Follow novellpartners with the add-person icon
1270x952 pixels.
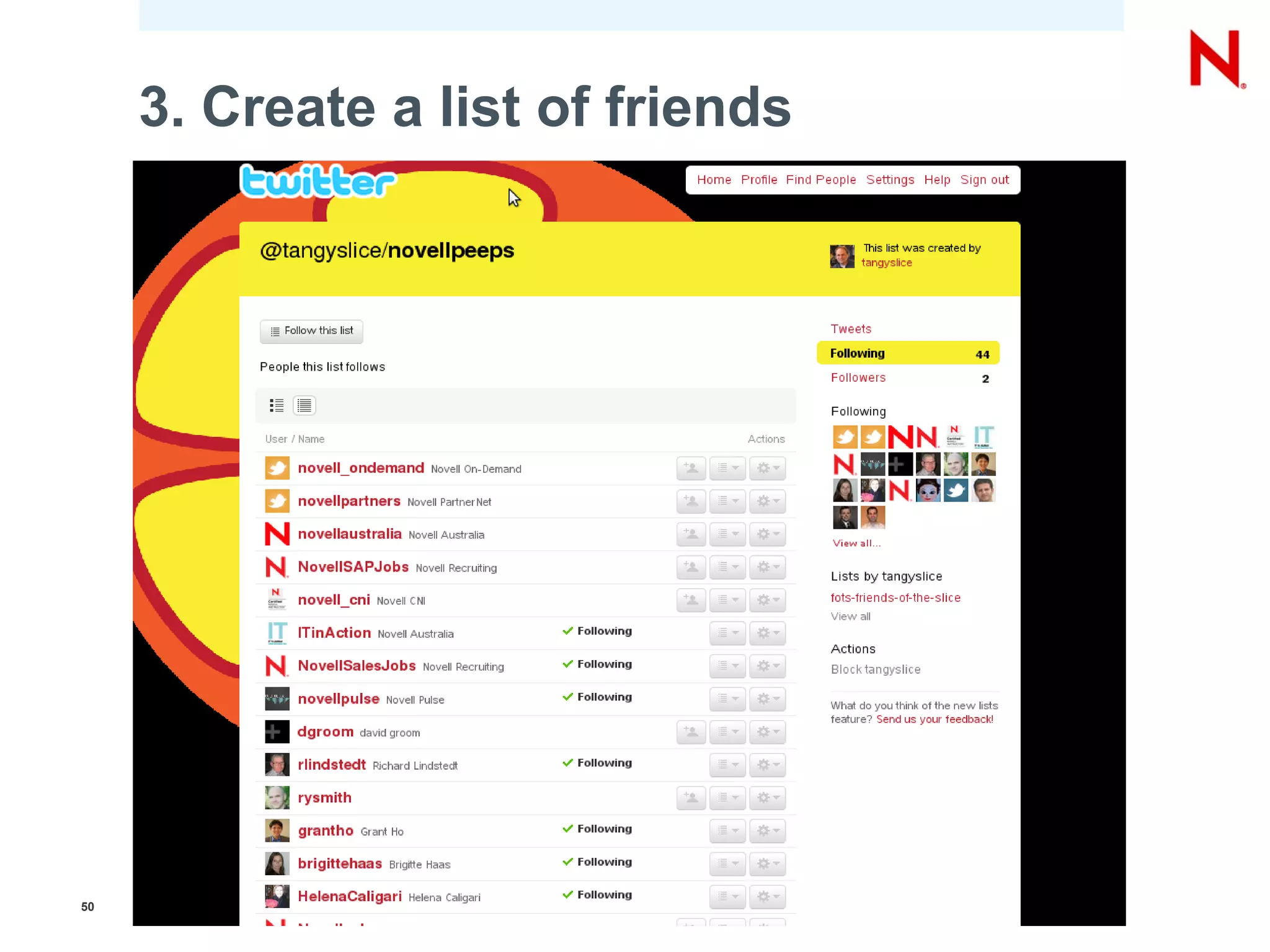(x=691, y=501)
